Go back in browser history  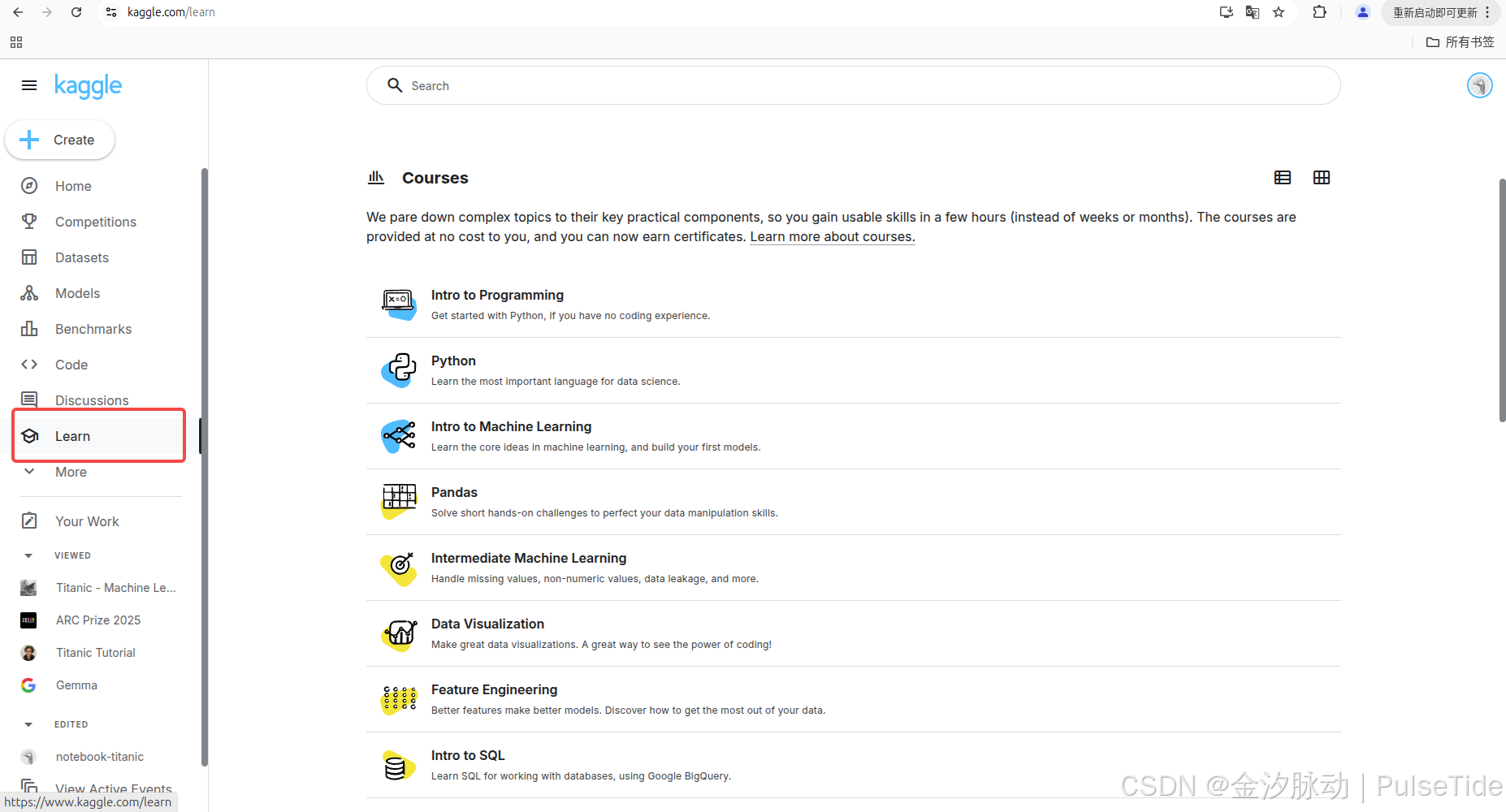18,12
